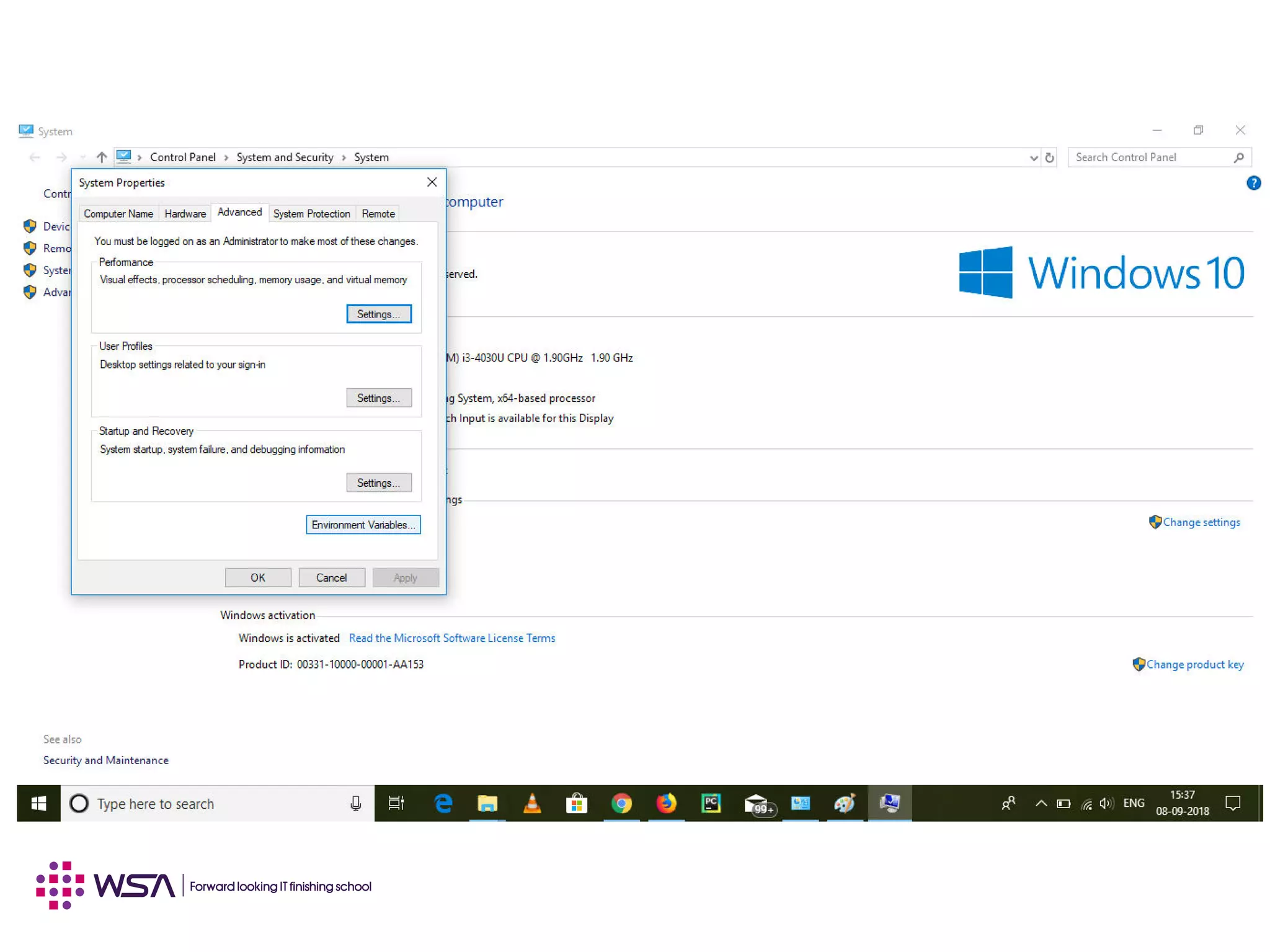
Task: Click Control Panel in the breadcrumb
Action: point(183,158)
